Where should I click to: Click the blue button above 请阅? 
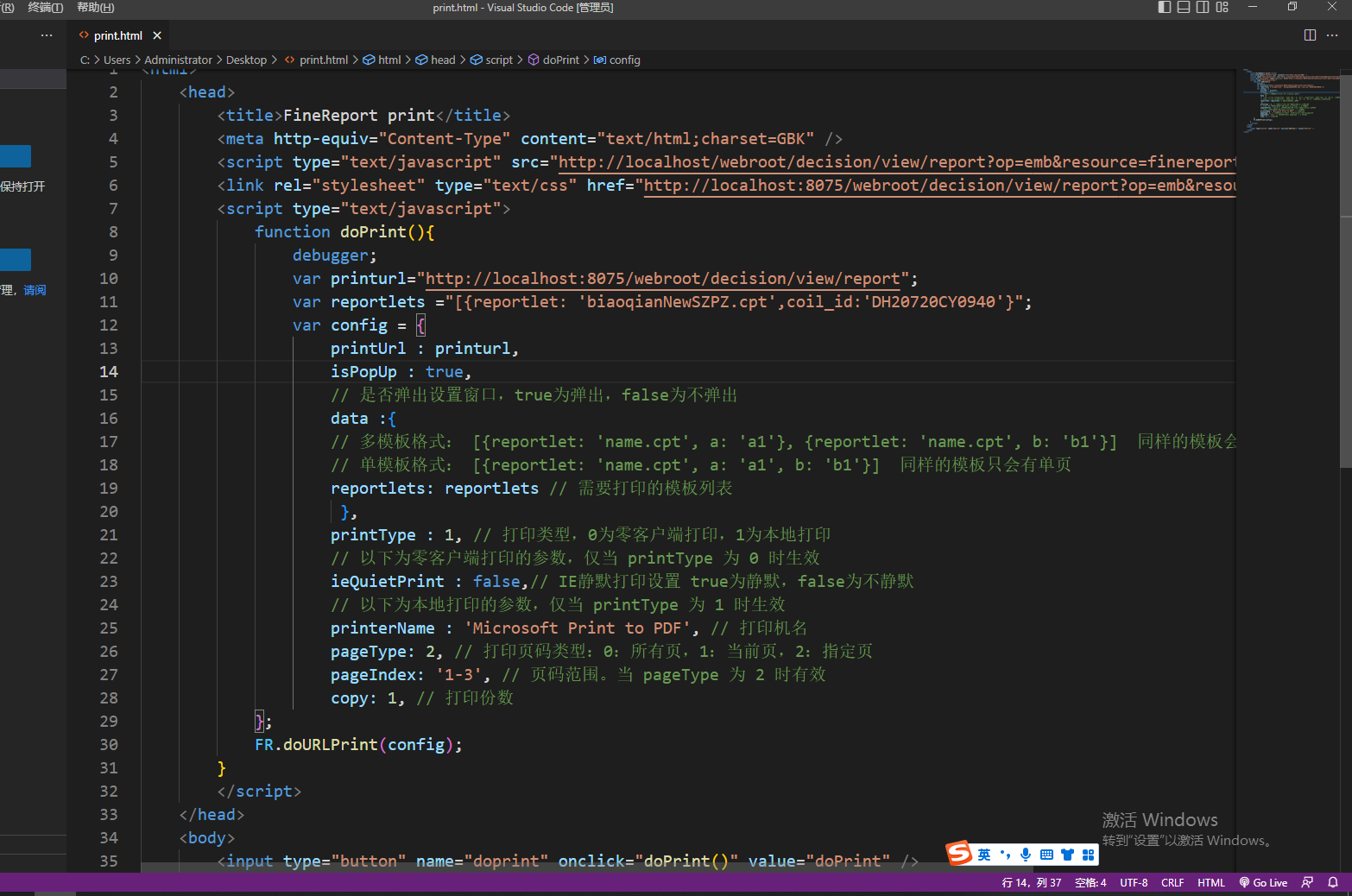pyautogui.click(x=16, y=260)
